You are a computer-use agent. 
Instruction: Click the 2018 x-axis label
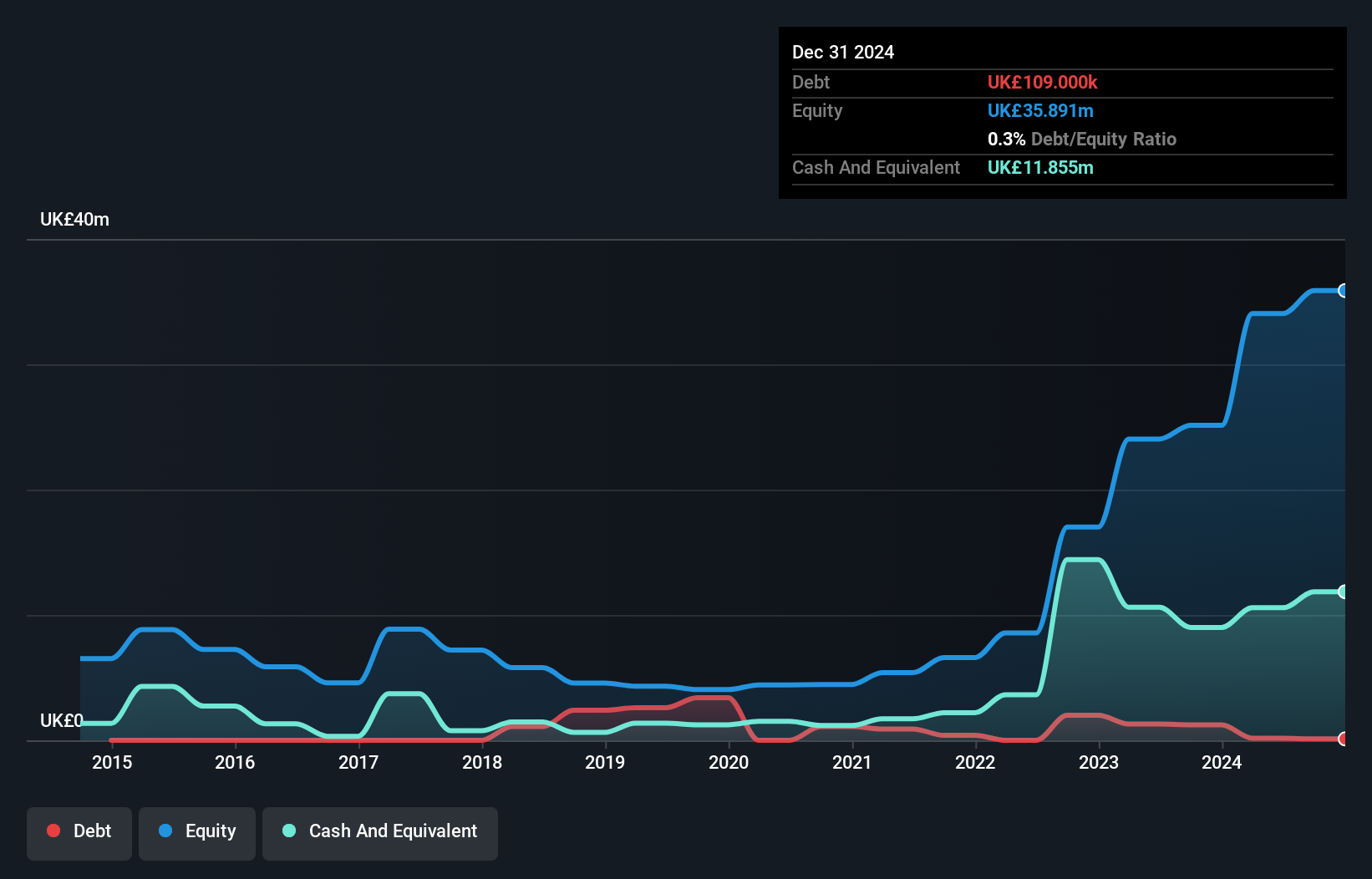pos(482,762)
